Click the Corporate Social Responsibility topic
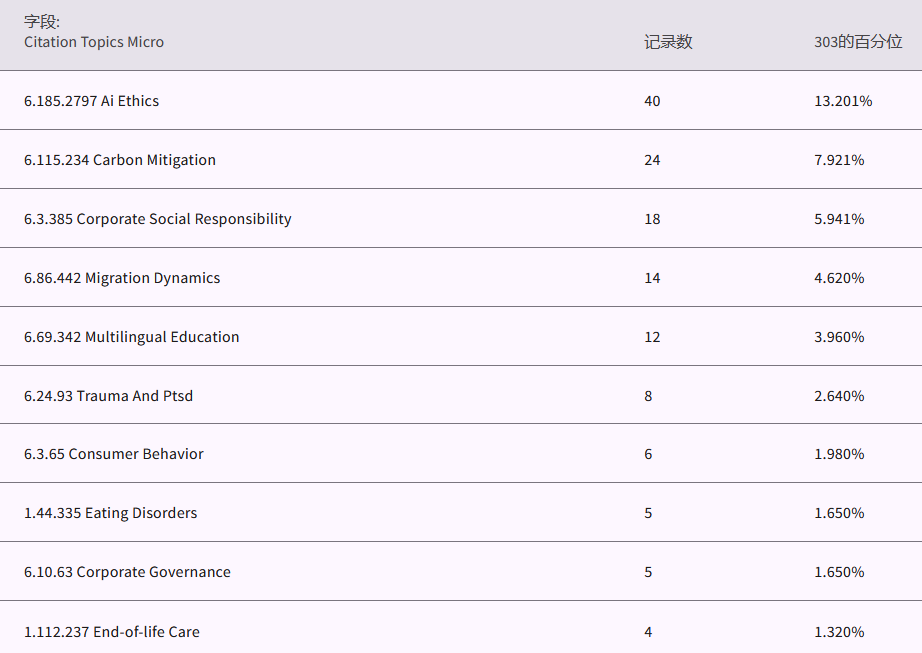The width and height of the screenshot is (922, 653). [158, 219]
